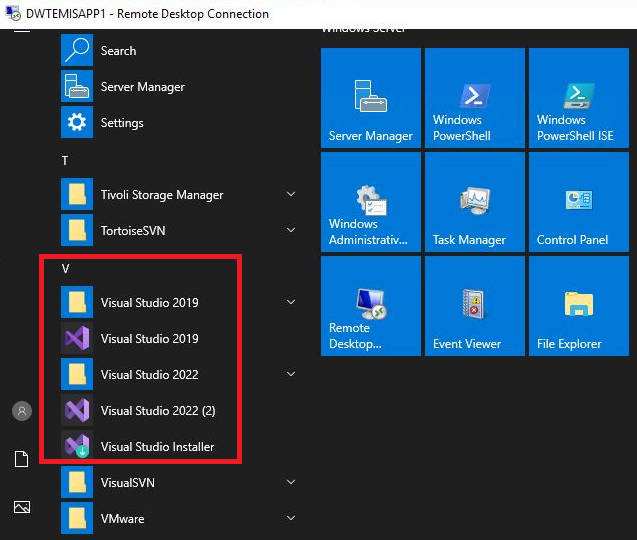Expand the VisualSVN folder chevron
This screenshot has width=637, height=540.
click(291, 482)
